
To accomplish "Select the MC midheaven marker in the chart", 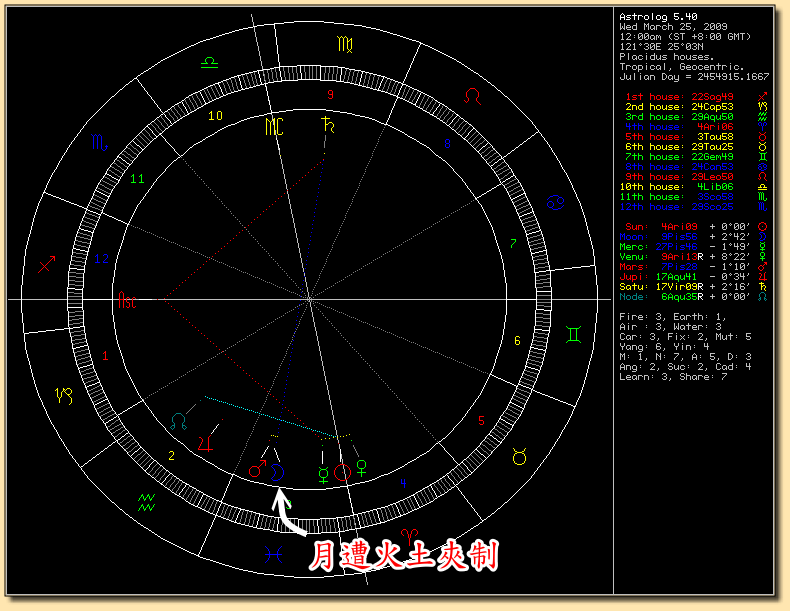I will pos(275,126).
